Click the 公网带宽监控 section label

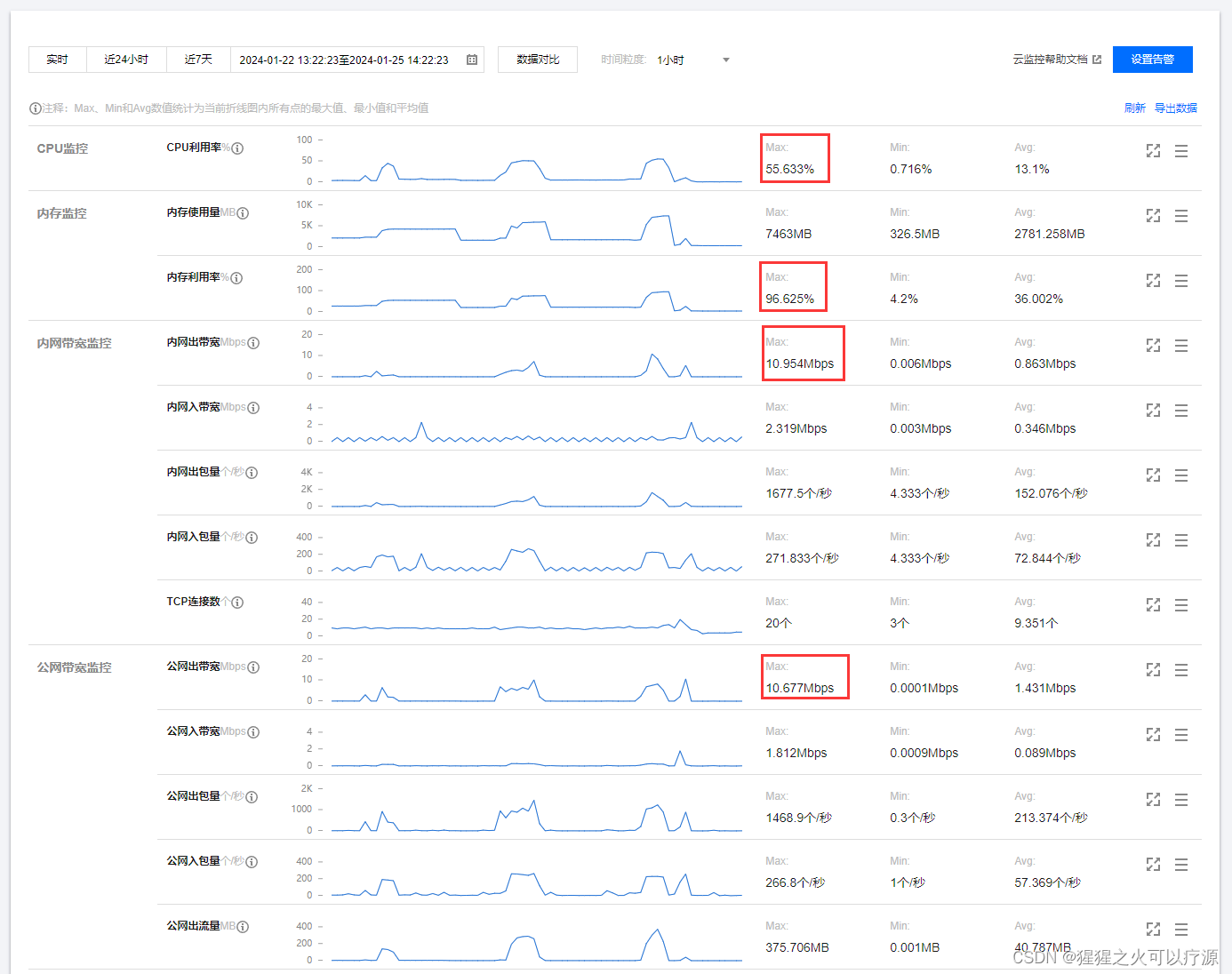point(74,667)
